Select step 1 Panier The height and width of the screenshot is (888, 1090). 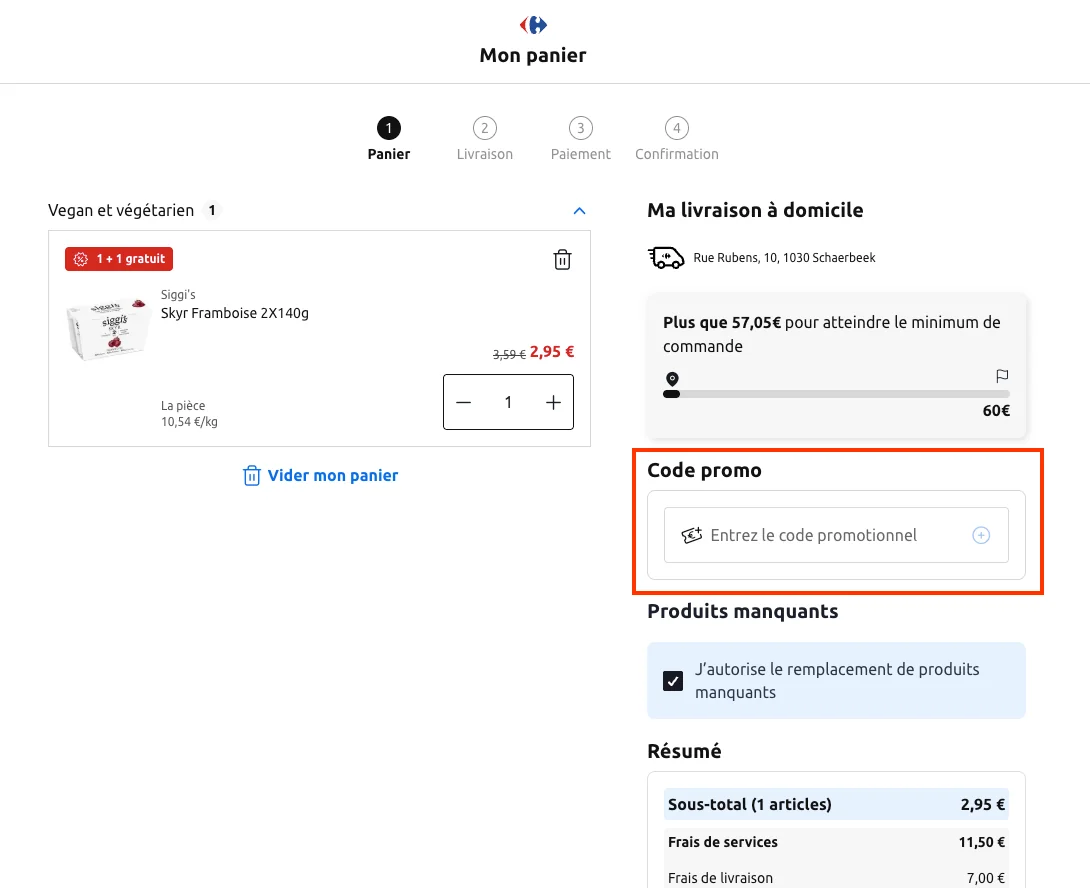tap(389, 139)
